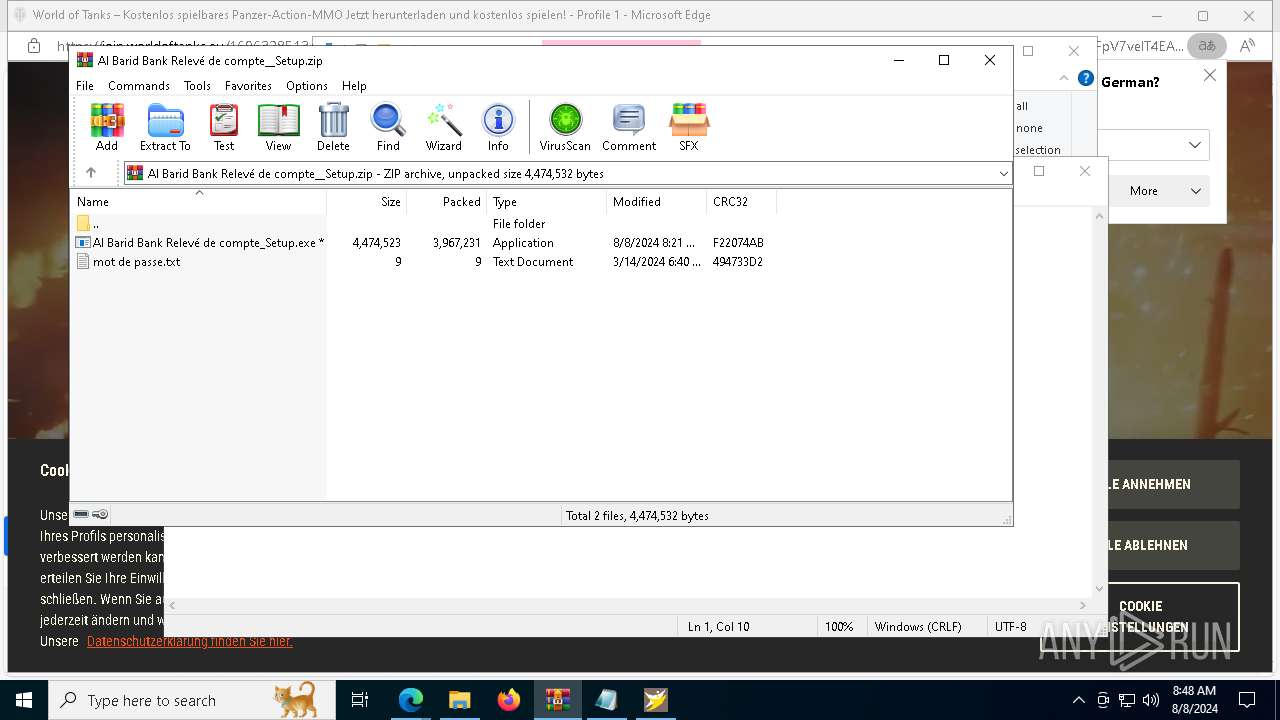Sort by the Size column header

[x=367, y=202]
